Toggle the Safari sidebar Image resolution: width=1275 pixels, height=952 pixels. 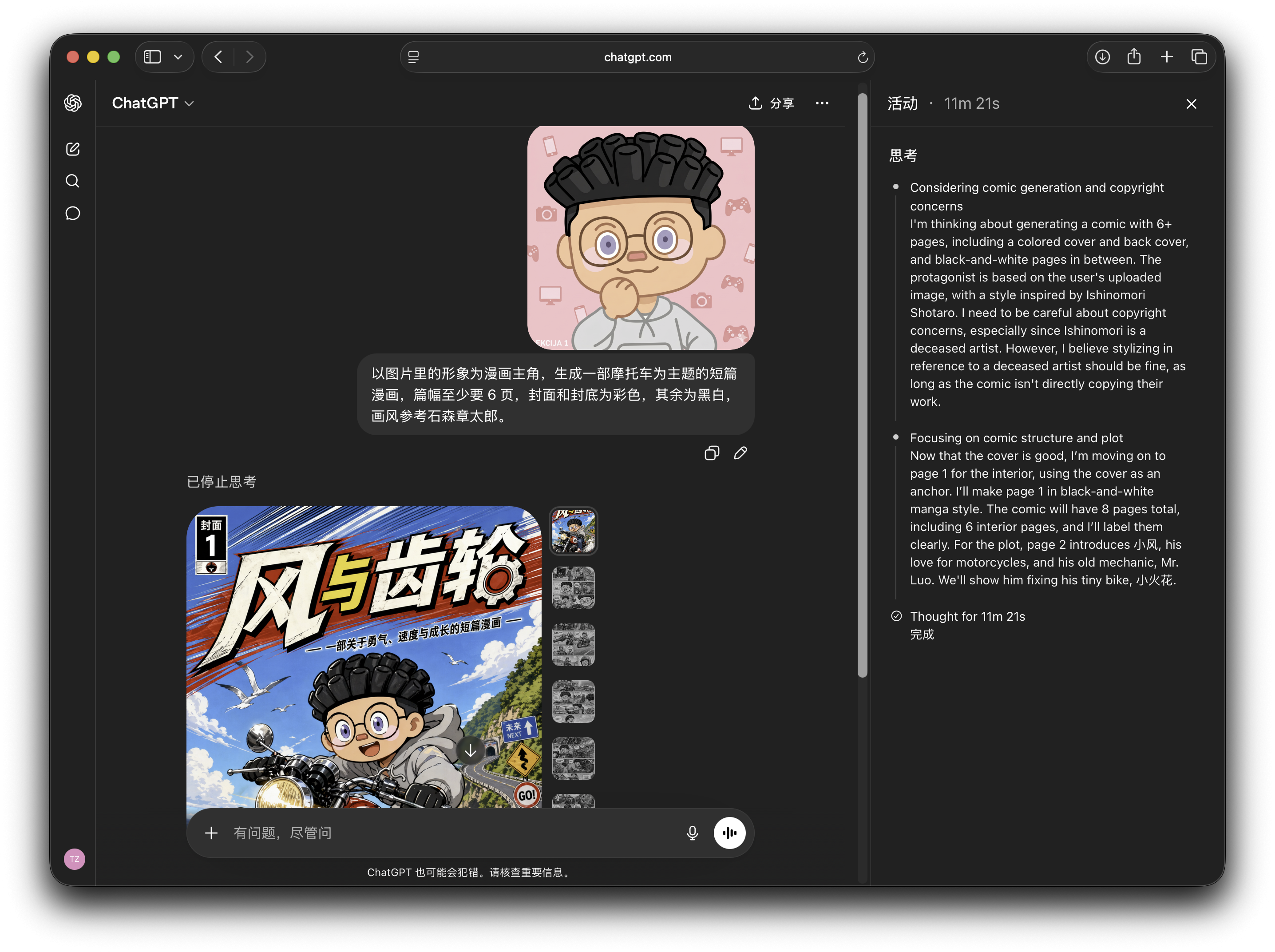pyautogui.click(x=153, y=57)
